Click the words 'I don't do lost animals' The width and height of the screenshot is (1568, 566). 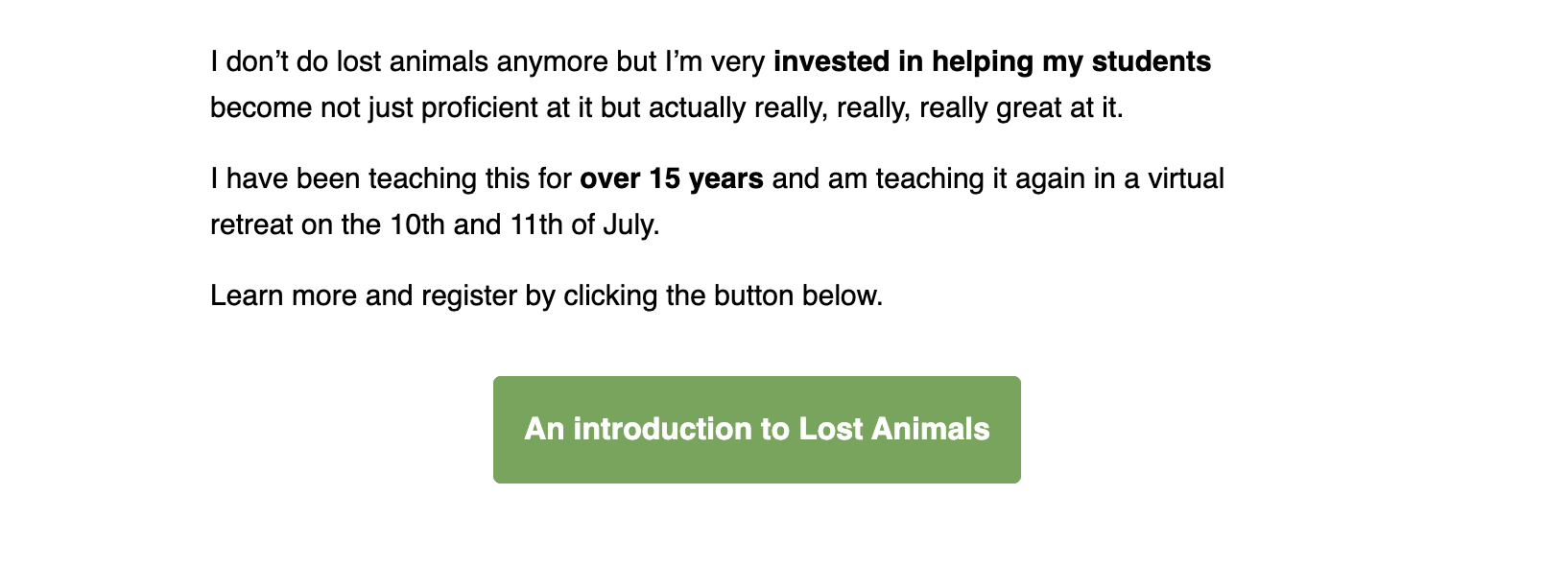pos(349,61)
